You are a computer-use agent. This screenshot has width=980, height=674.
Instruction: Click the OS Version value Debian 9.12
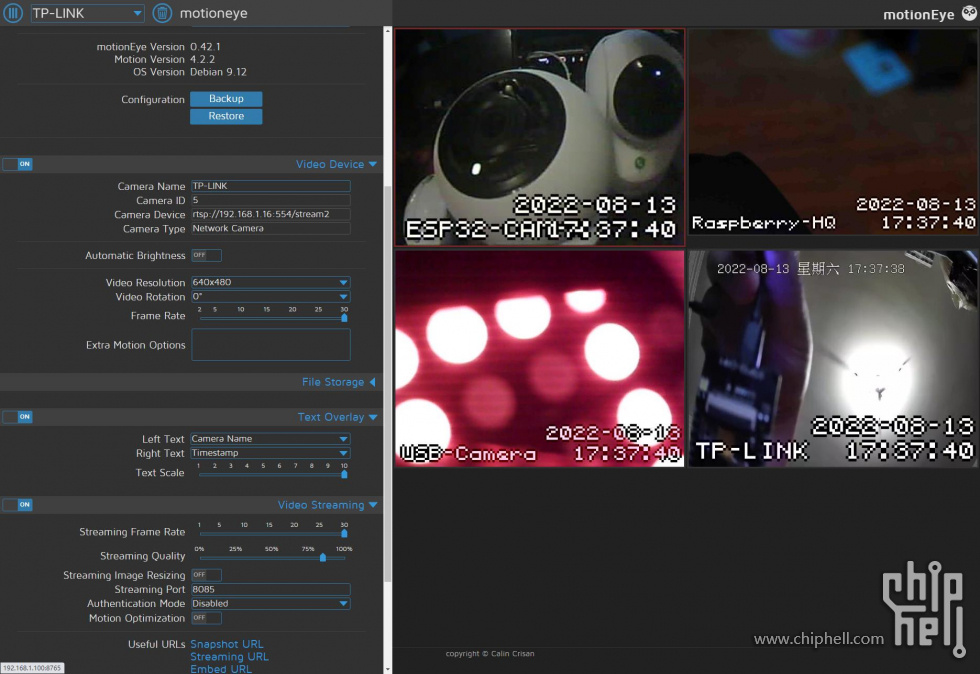pyautogui.click(x=218, y=72)
